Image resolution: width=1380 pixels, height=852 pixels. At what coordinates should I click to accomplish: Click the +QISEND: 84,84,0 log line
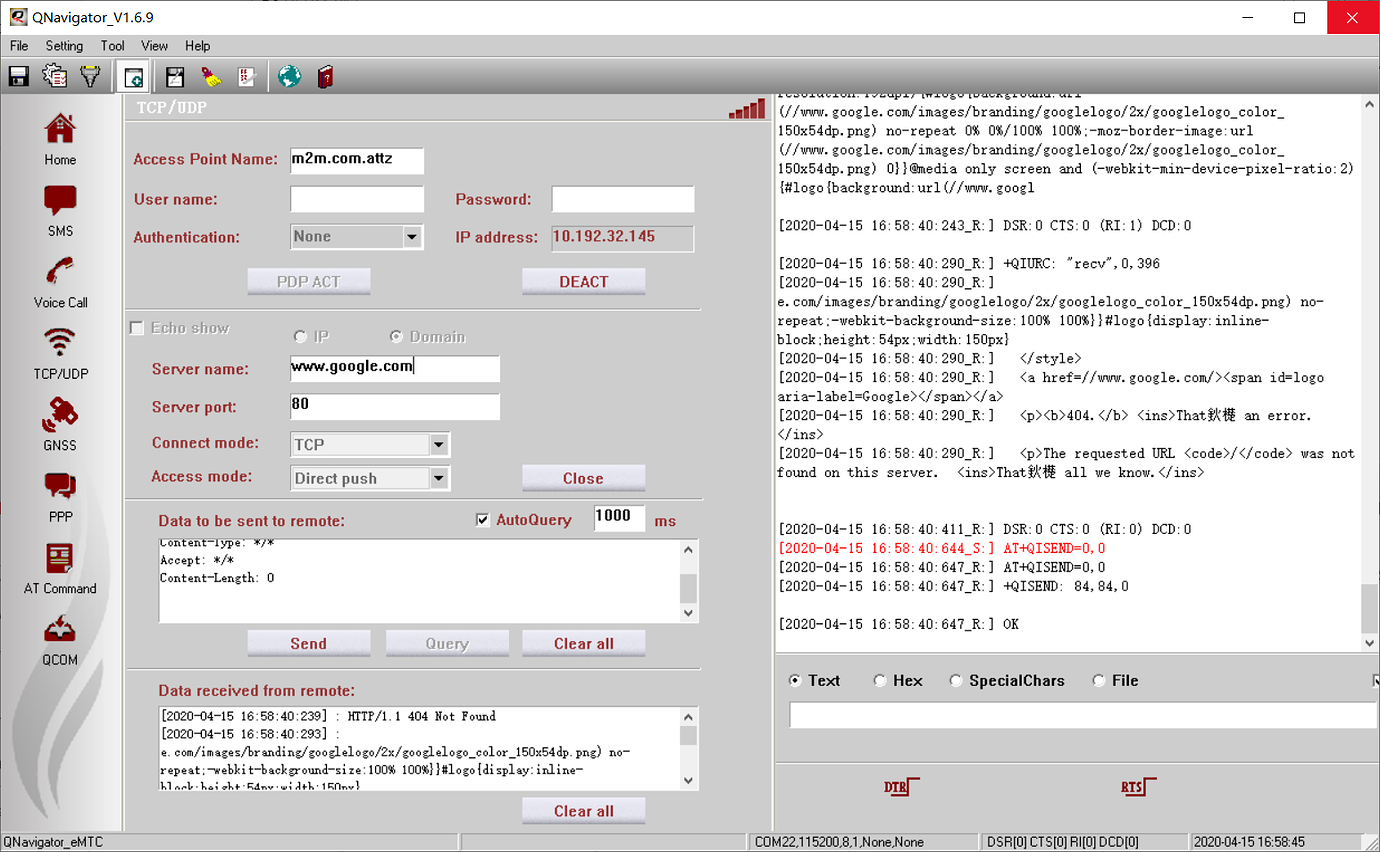point(953,586)
